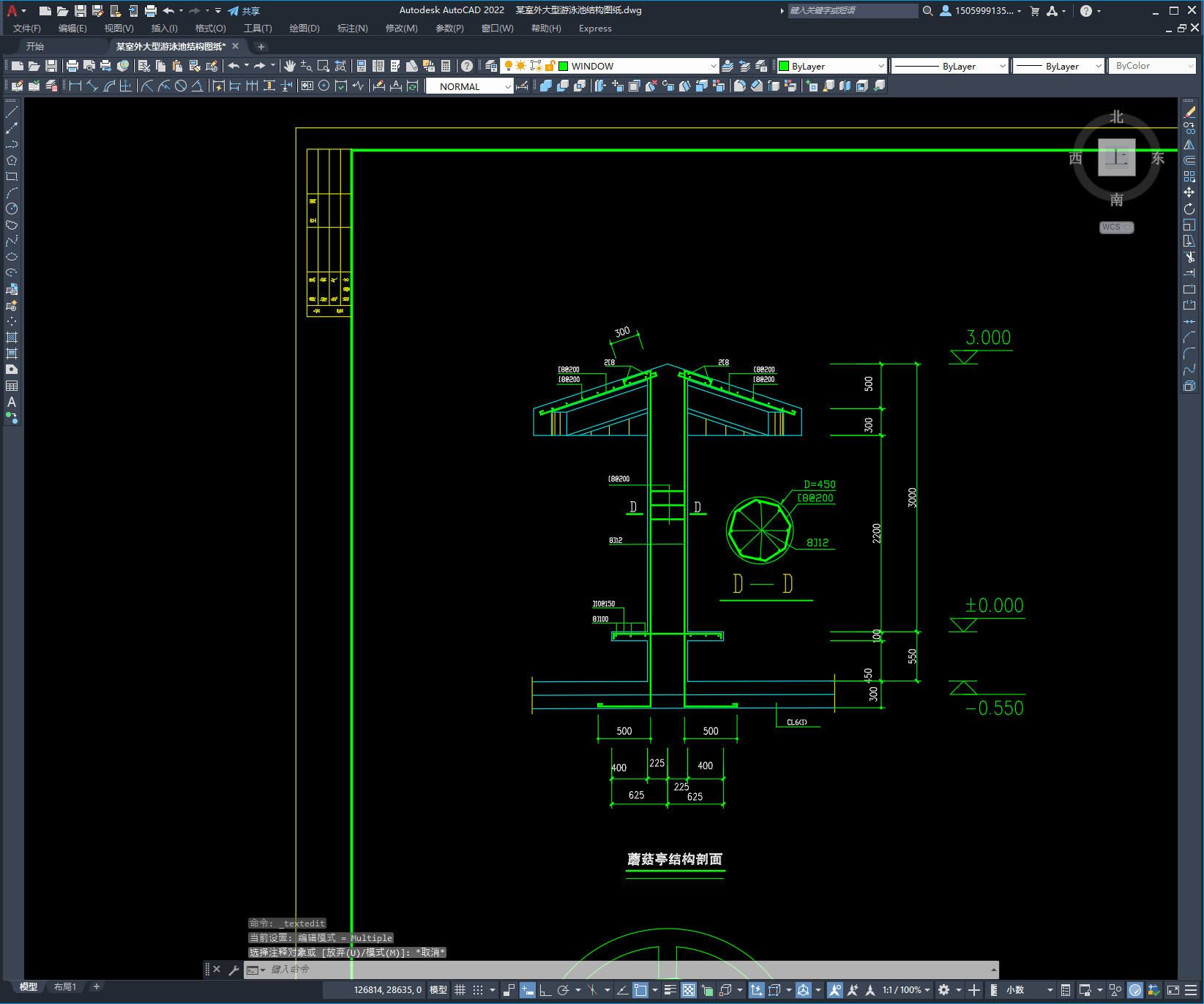Toggle transparency display in status bar
Screen dimensions: 1204x1004
tap(689, 990)
